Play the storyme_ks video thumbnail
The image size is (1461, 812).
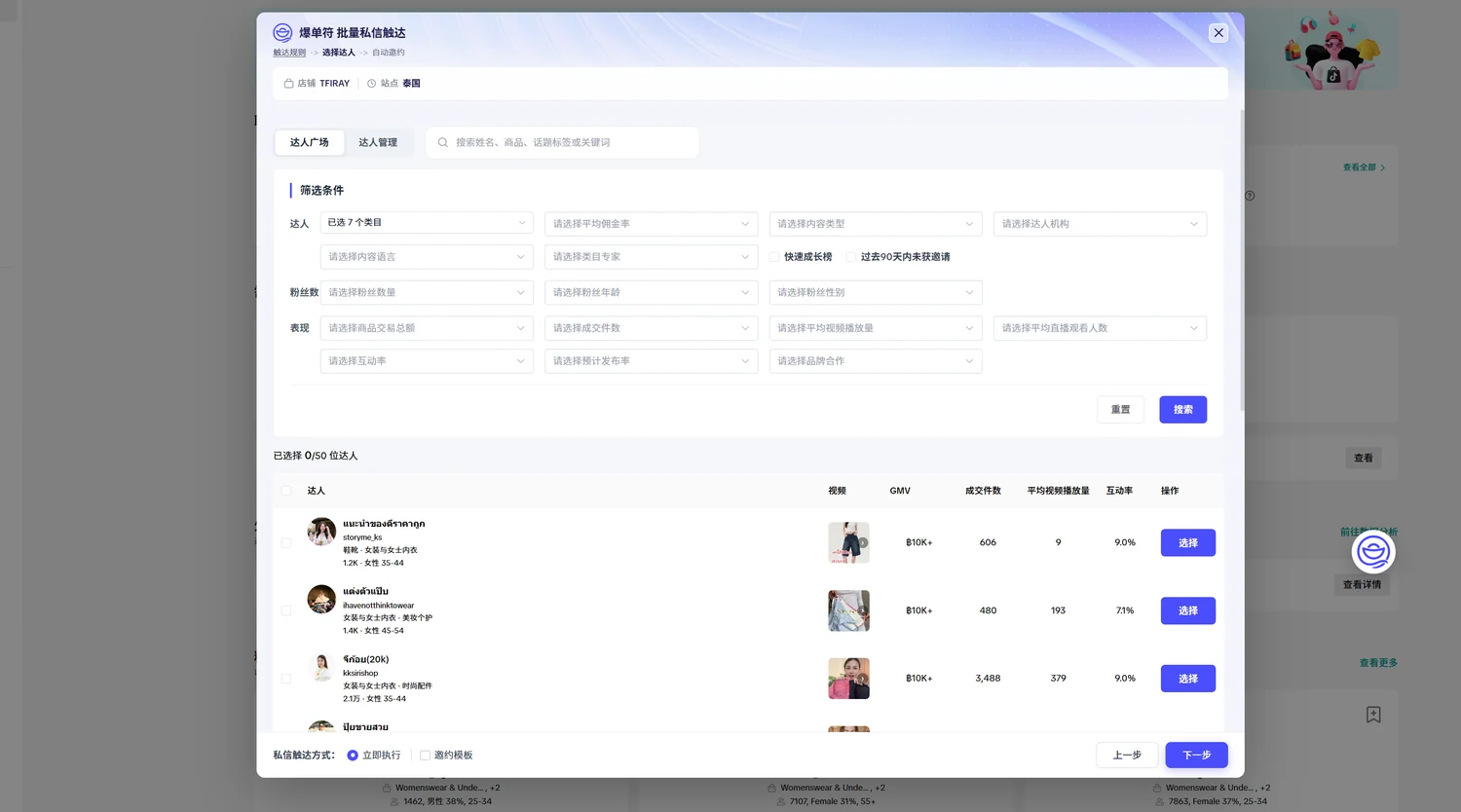(x=848, y=542)
